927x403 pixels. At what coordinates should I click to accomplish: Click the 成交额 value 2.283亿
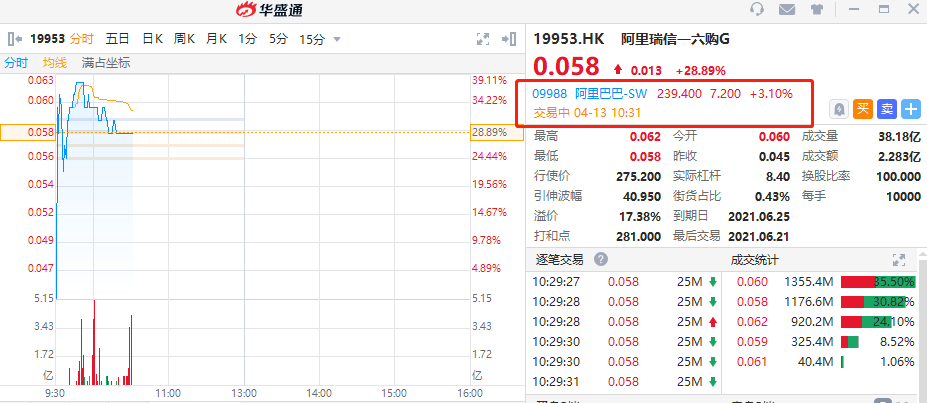pyautogui.click(x=897, y=157)
